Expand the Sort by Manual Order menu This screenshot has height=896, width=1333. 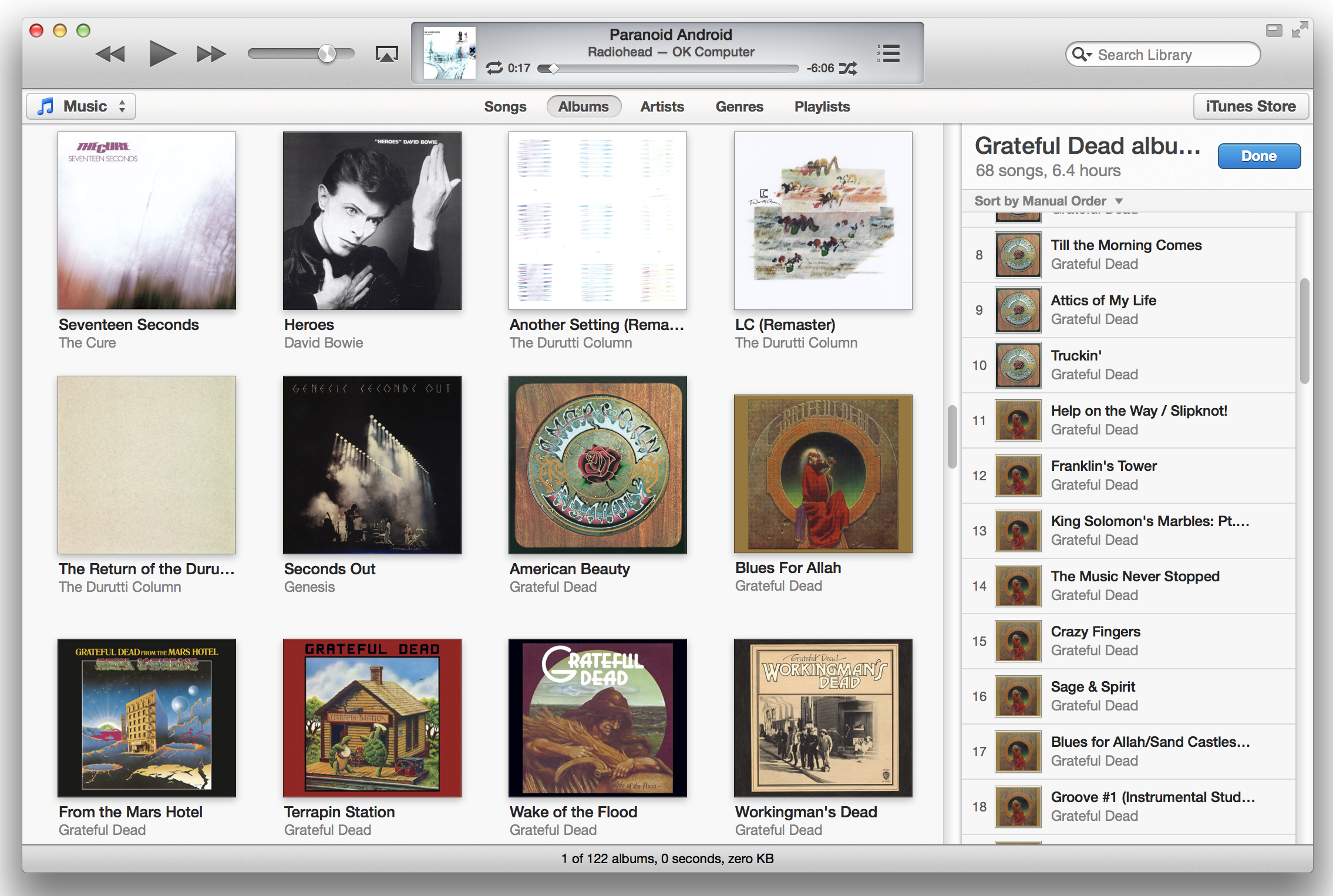(1049, 201)
